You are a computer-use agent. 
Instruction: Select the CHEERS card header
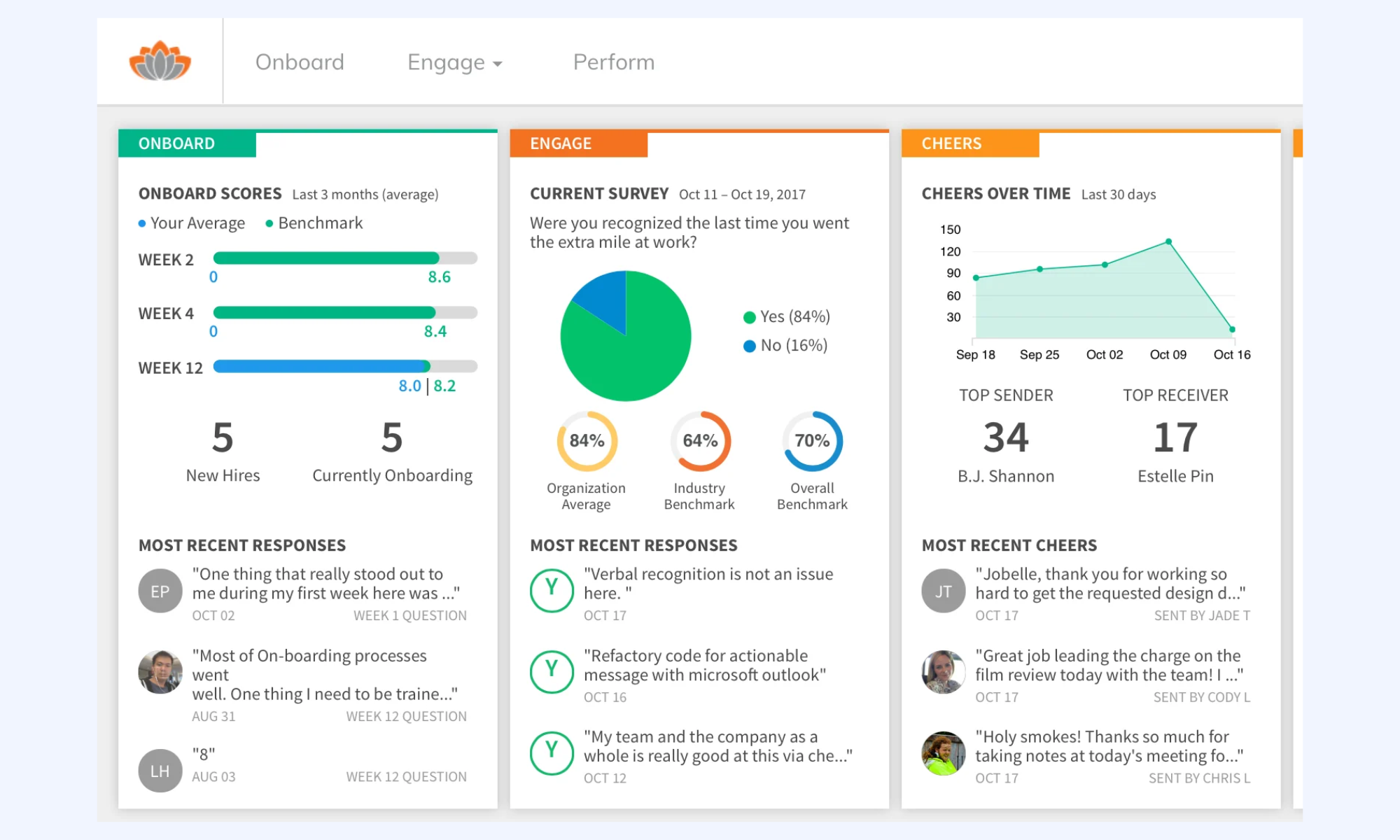[x=969, y=143]
